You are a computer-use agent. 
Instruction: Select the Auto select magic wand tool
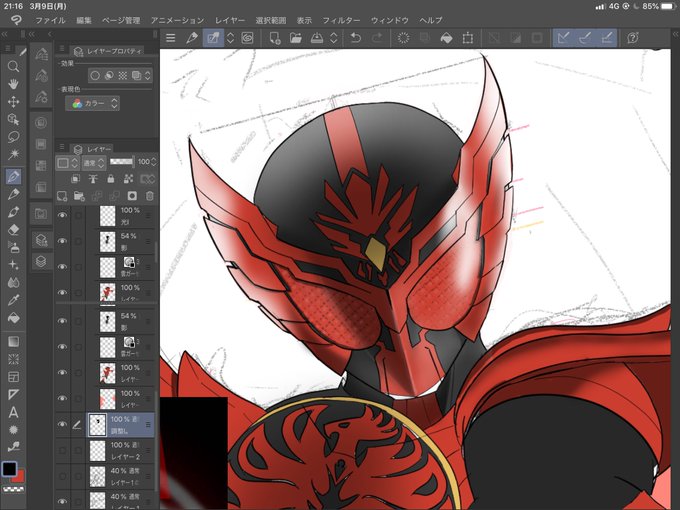13,154
